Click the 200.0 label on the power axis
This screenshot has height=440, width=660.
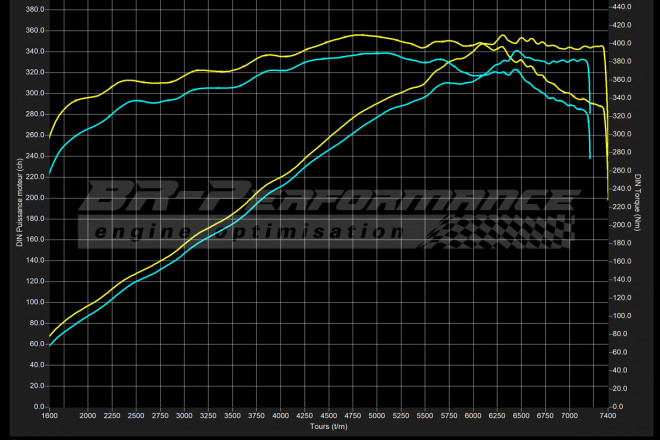[x=34, y=197]
